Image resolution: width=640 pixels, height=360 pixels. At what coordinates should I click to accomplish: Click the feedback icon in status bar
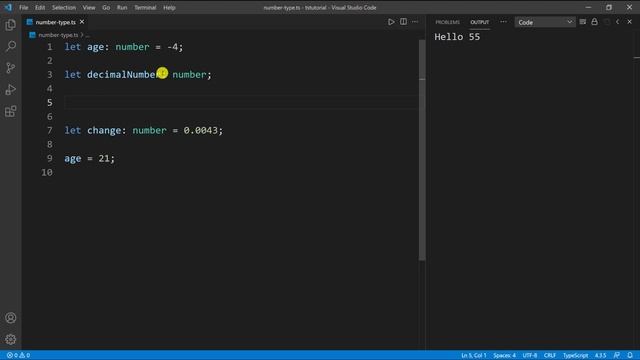(617, 355)
